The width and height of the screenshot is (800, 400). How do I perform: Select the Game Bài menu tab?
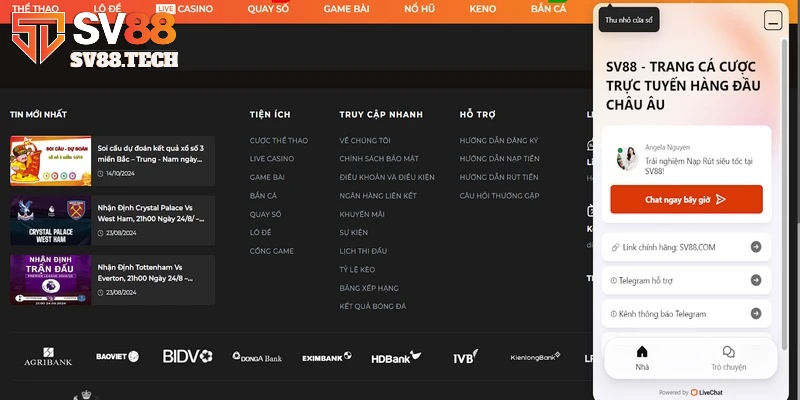[344, 8]
